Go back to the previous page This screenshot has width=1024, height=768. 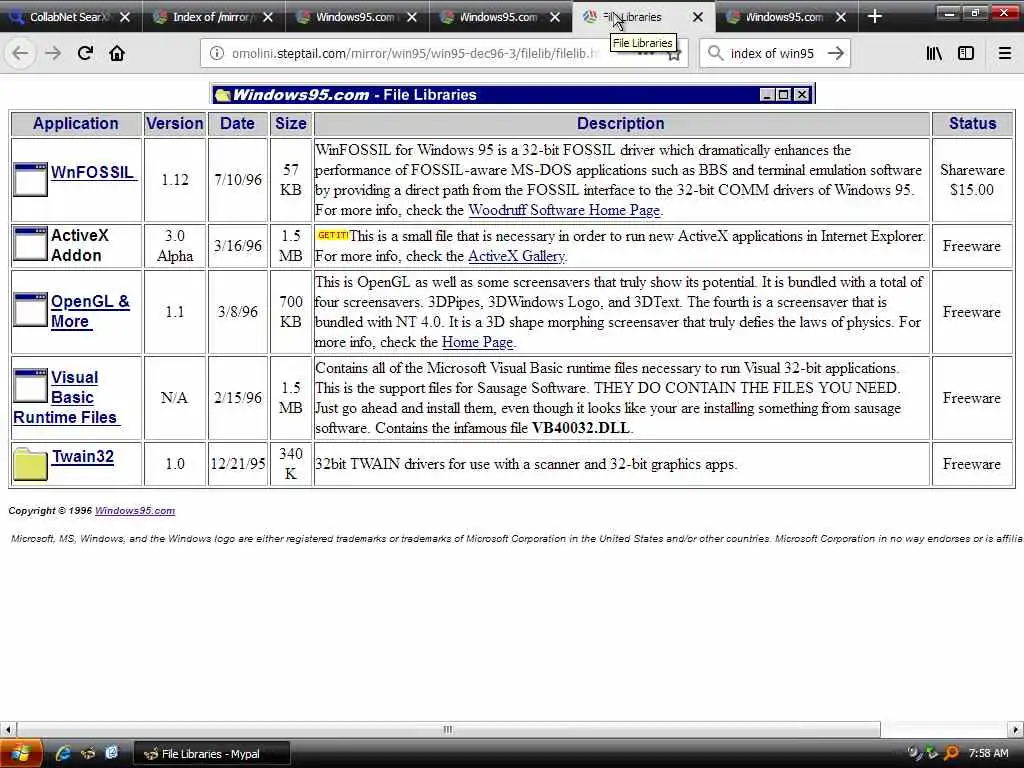tap(20, 54)
